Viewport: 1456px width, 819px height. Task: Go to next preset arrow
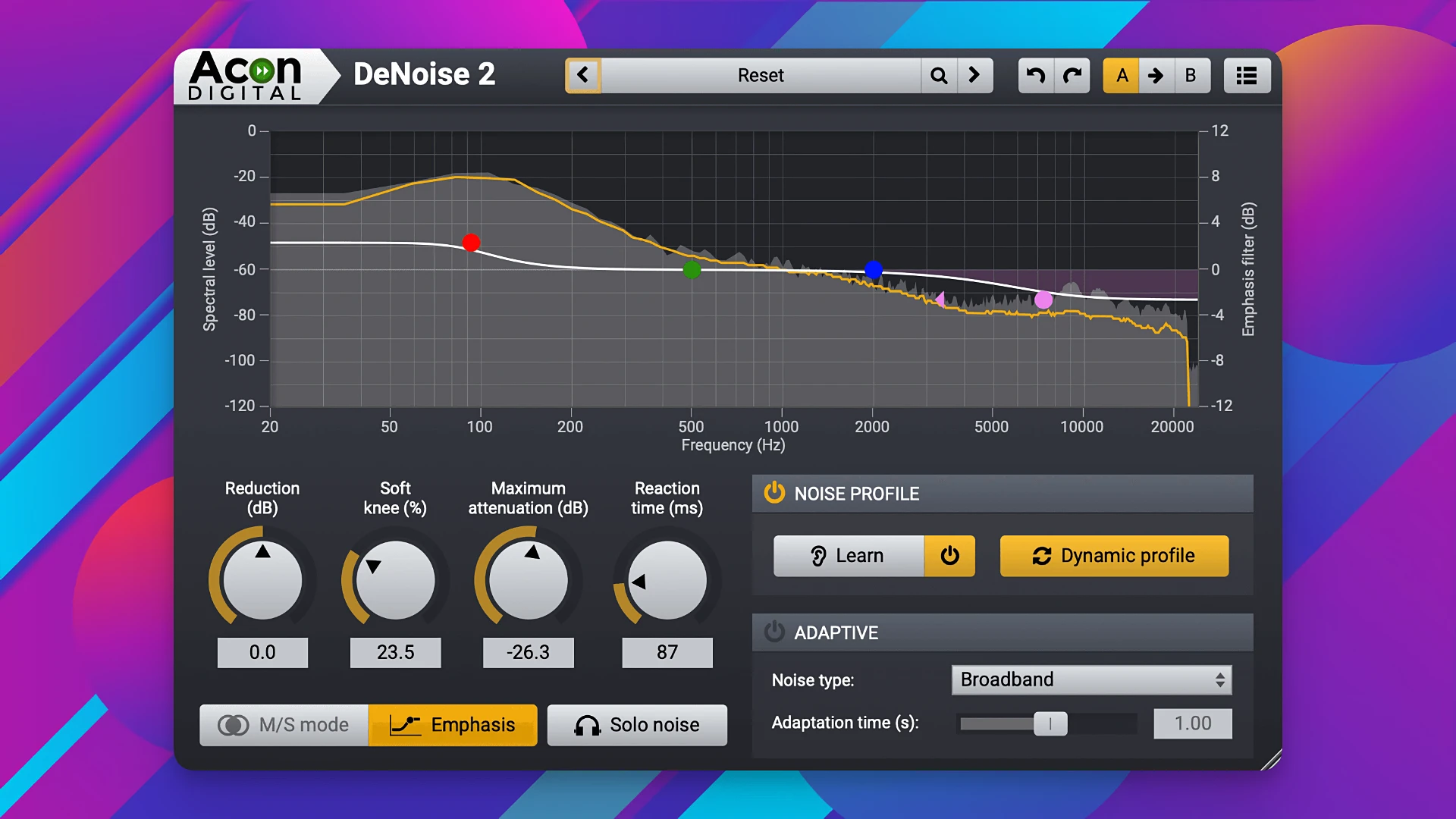[x=974, y=75]
